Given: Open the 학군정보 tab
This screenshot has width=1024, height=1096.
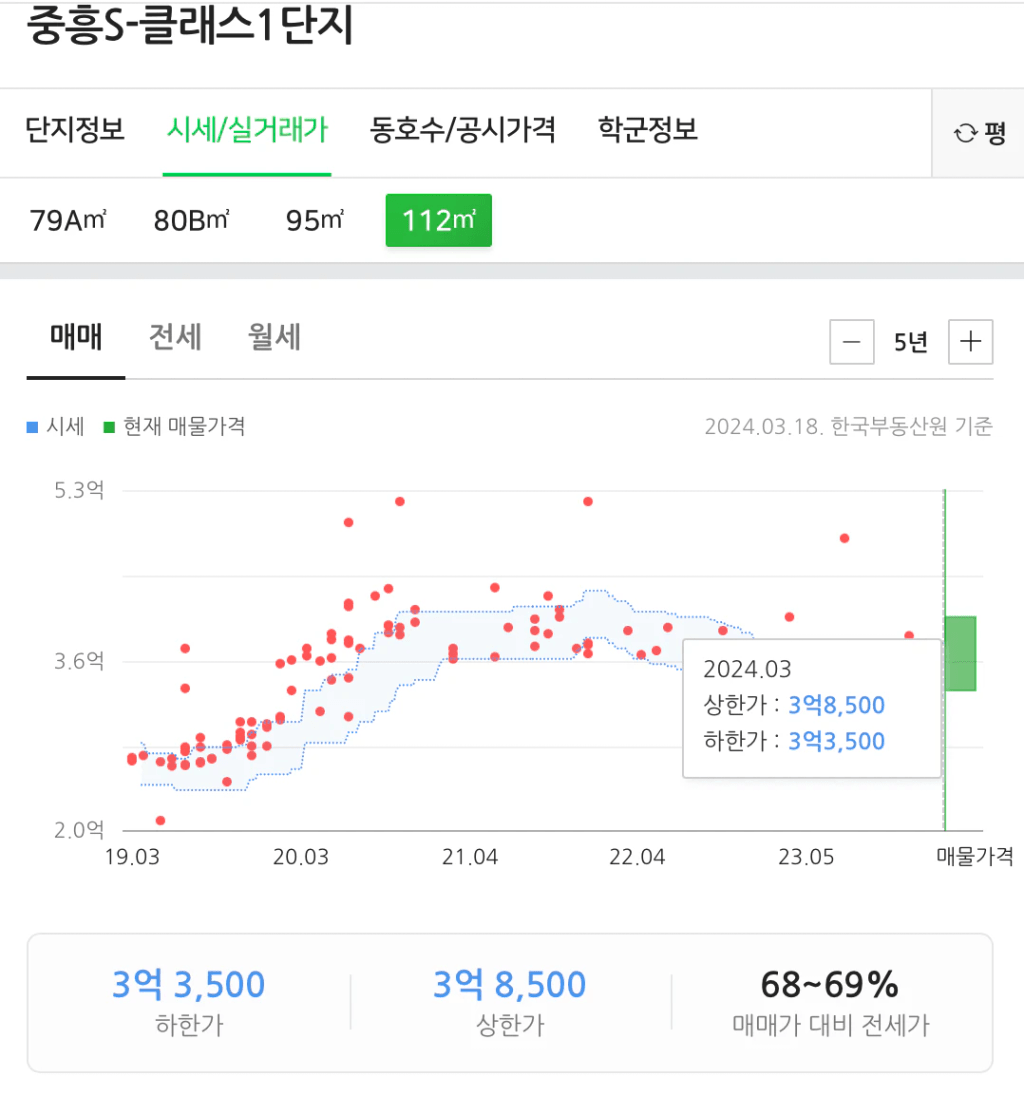Looking at the screenshot, I should click(647, 129).
